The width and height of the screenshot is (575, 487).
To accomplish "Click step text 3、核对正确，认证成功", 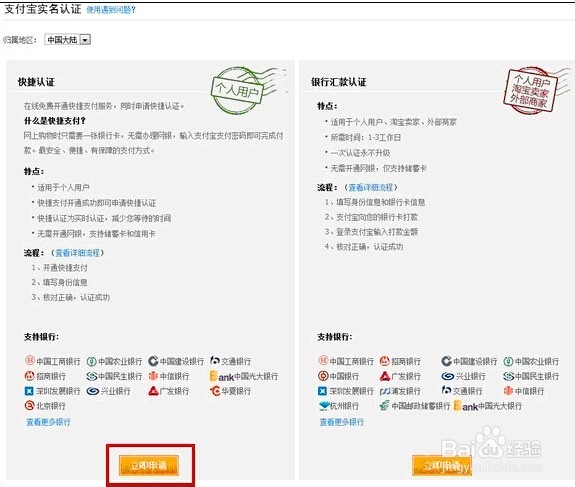I will click(x=70, y=297).
